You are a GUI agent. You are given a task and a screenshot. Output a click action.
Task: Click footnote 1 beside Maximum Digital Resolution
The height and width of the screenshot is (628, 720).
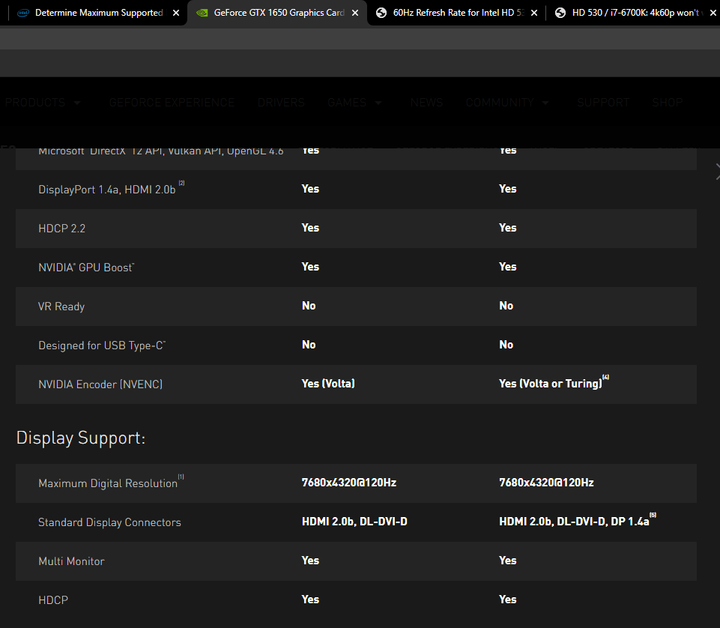(181, 477)
